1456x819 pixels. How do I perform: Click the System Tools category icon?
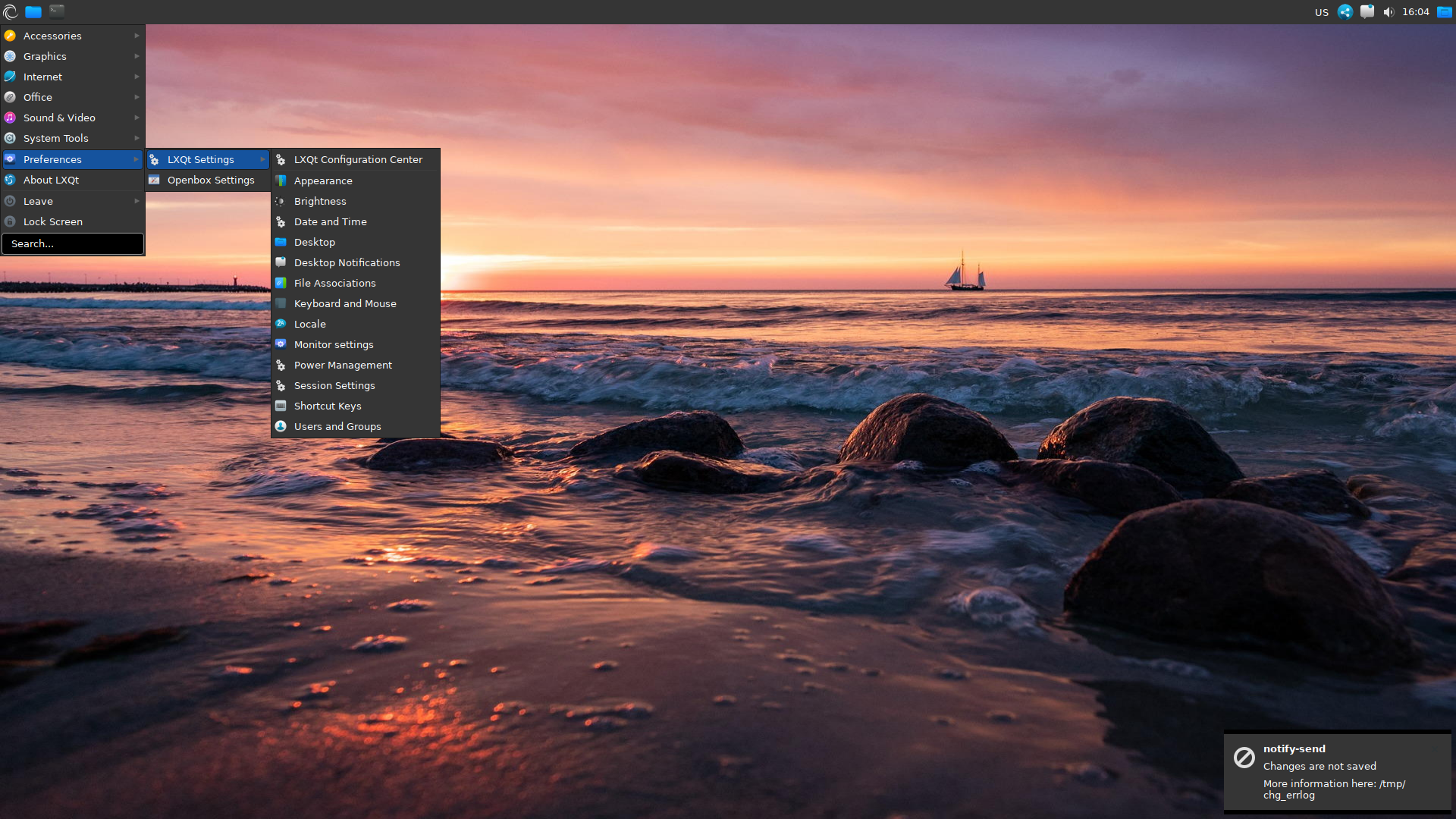tap(10, 138)
